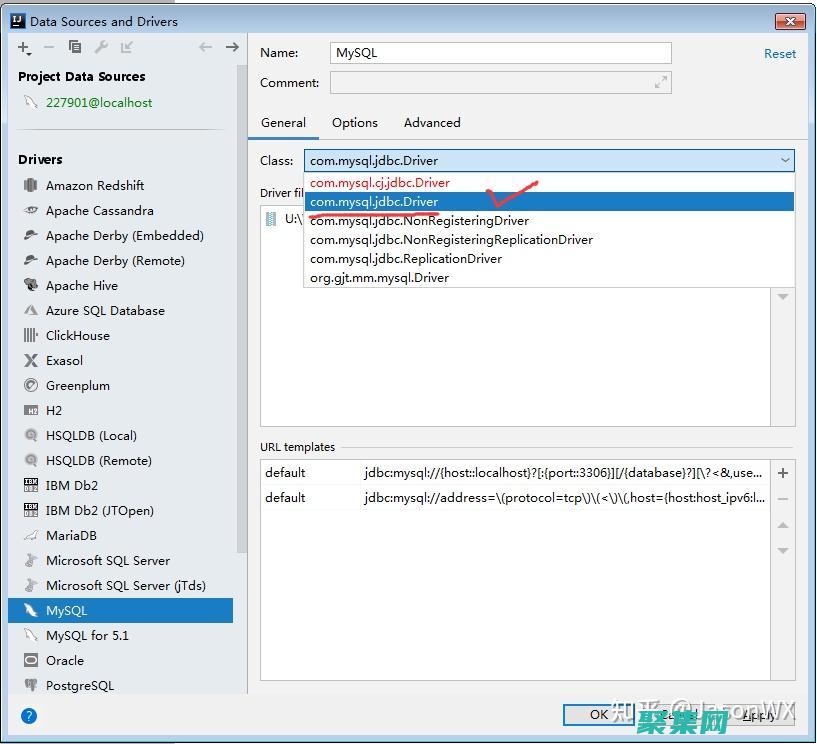Choose com.mysql.cj.jdbc.Driver from the class list
This screenshot has width=817, height=744.
tap(380, 183)
